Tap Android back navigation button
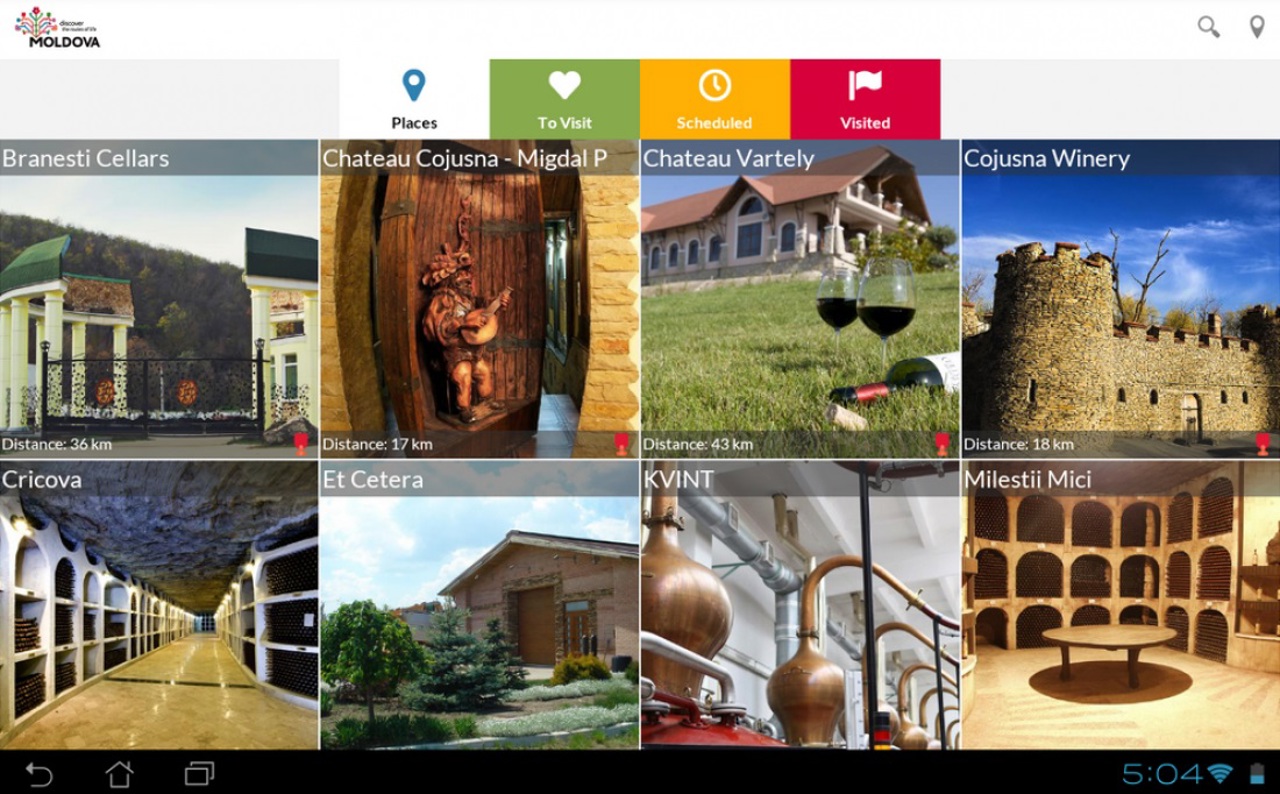1280x794 pixels. pyautogui.click(x=39, y=773)
